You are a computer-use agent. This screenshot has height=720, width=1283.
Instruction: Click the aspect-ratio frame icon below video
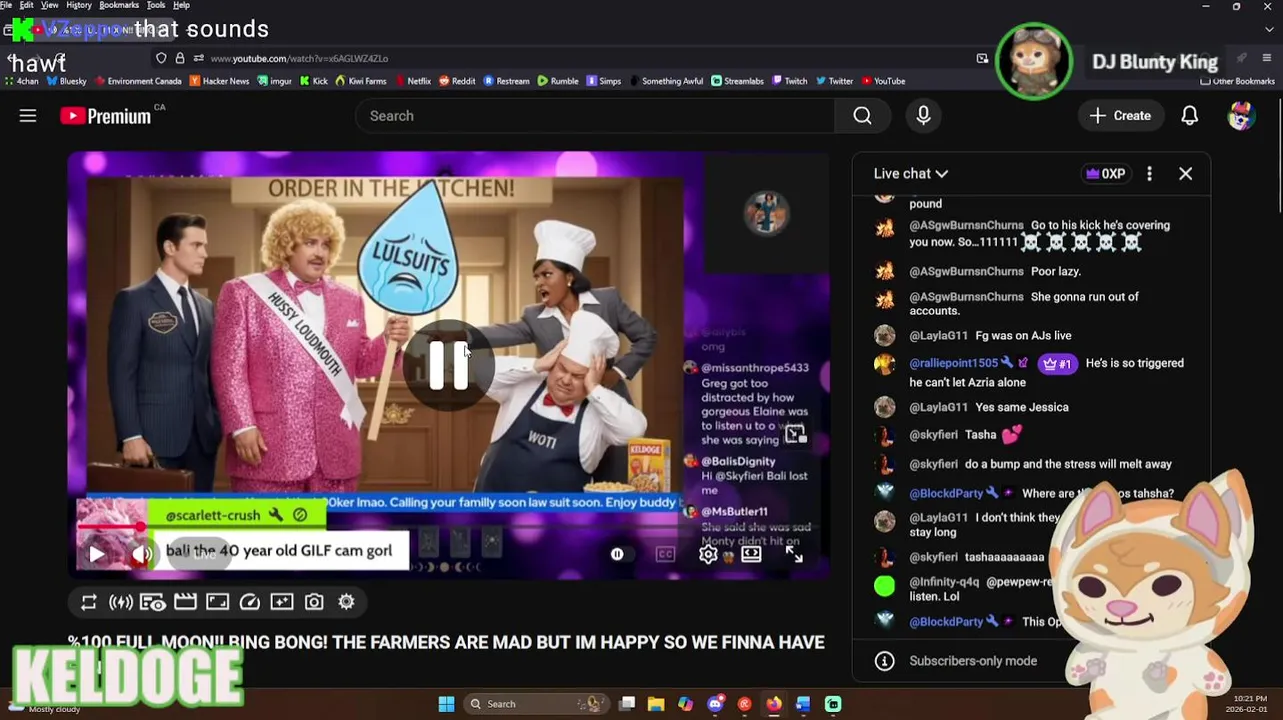coord(217,602)
